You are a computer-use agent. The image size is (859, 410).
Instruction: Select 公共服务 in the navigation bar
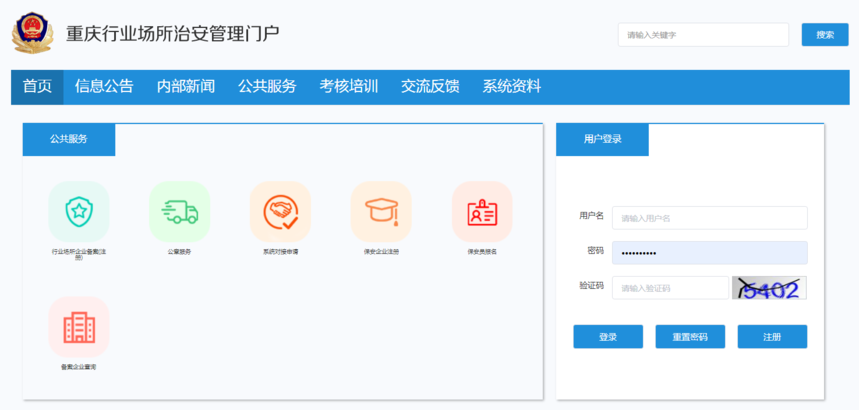pyautogui.click(x=267, y=87)
